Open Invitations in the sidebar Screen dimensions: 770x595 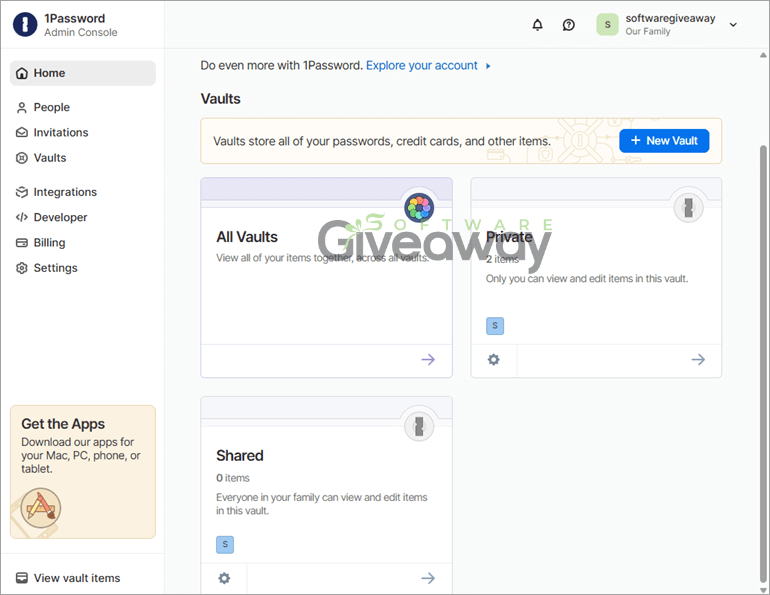click(61, 133)
